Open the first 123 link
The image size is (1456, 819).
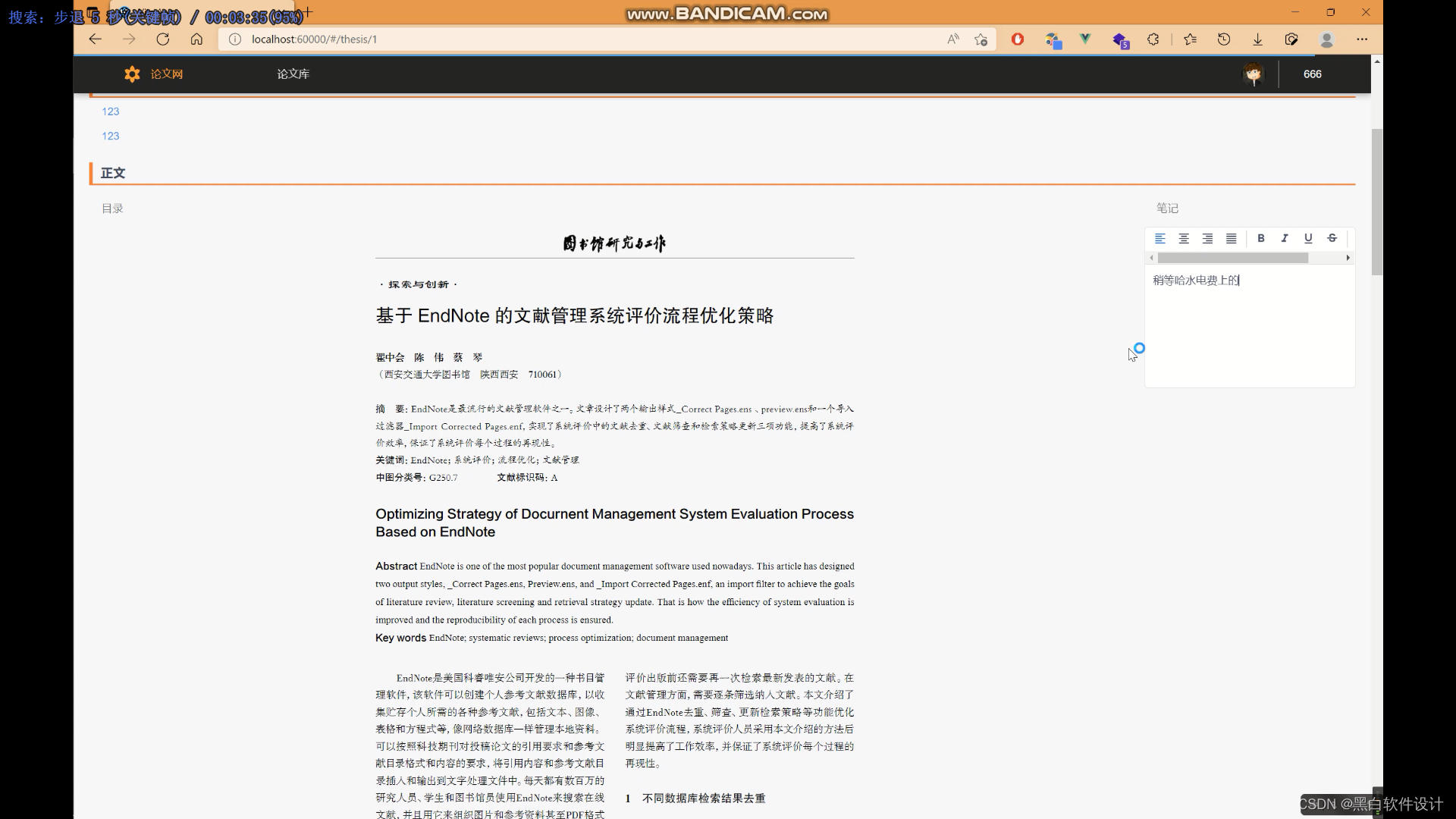point(111,111)
